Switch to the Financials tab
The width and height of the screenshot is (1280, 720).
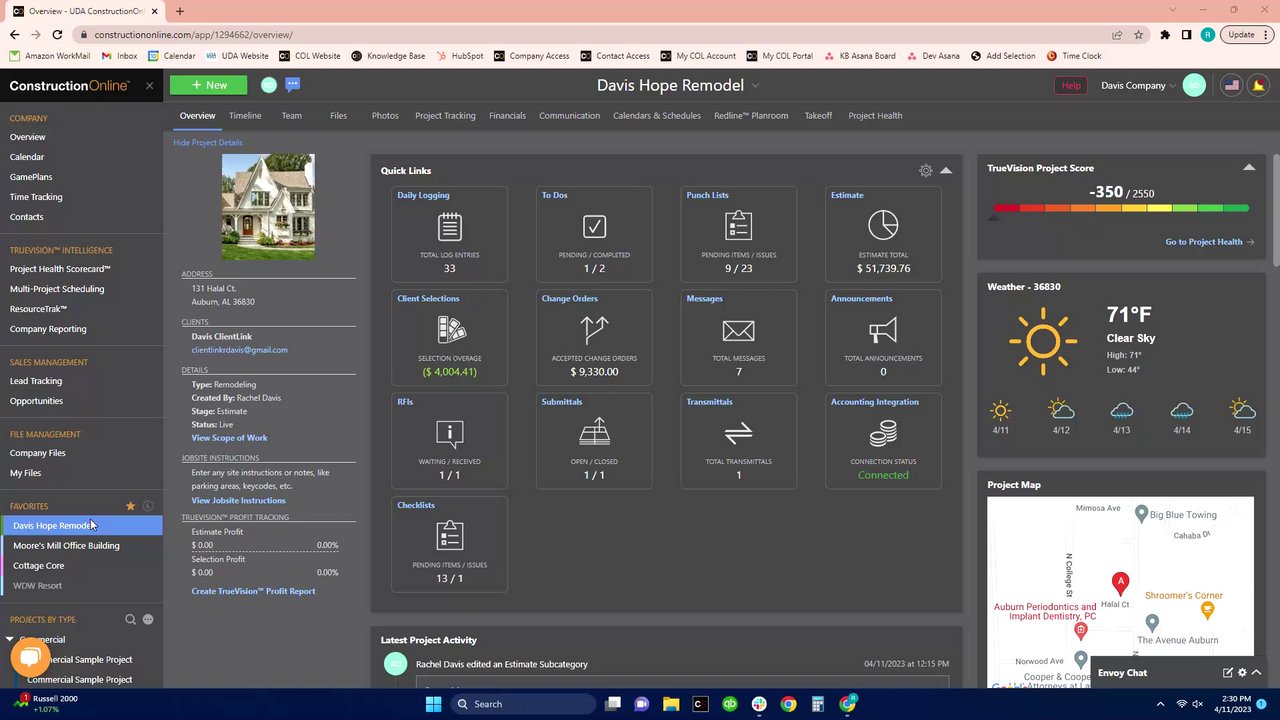click(x=507, y=116)
